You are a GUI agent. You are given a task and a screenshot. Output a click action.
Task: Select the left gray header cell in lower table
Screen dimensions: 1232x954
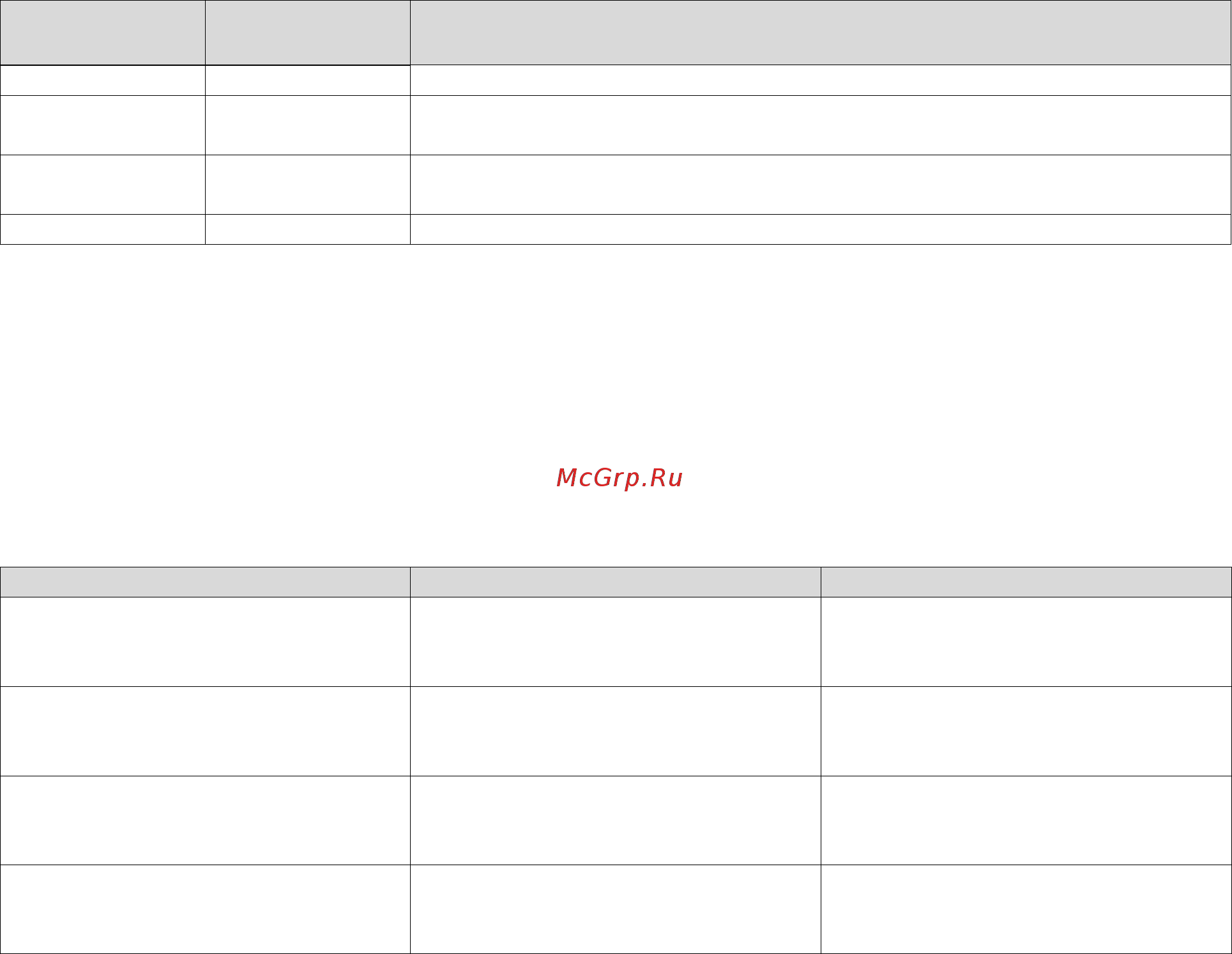click(x=205, y=582)
